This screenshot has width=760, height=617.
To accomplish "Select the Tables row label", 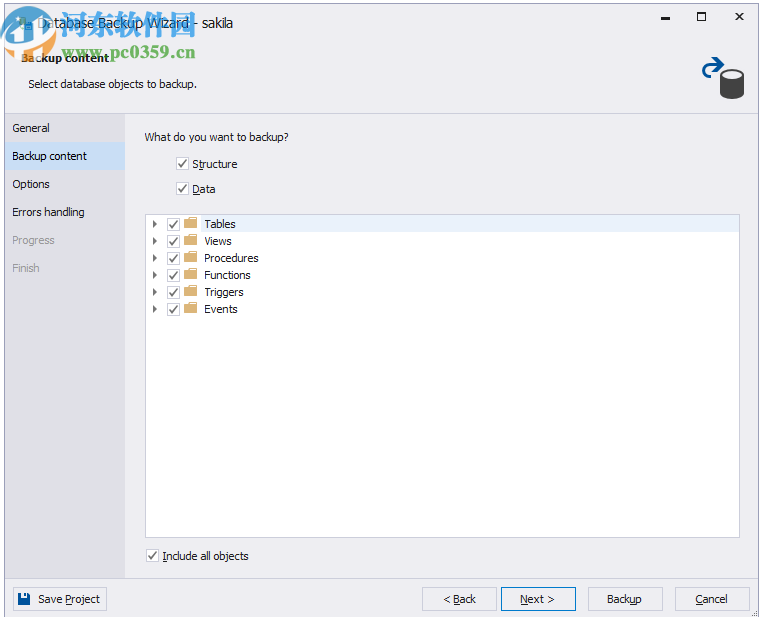I will [x=220, y=224].
